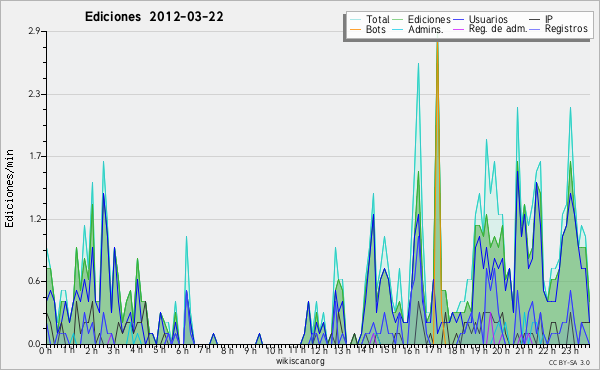The height and width of the screenshot is (370, 600).
Task: Click the 1.7 y-axis value
Action: pyautogui.click(x=34, y=156)
